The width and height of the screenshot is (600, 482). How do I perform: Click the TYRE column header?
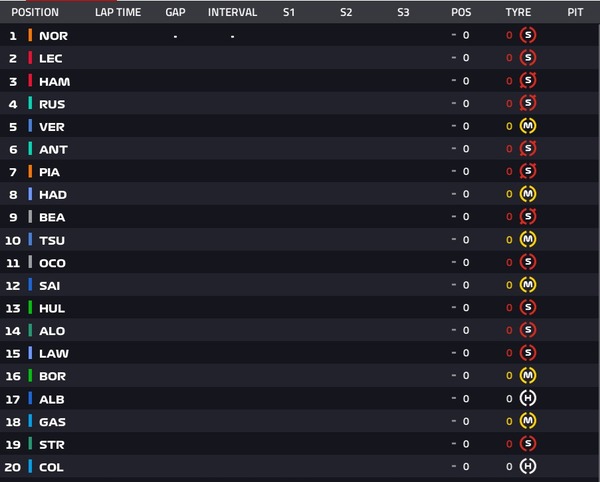pos(518,13)
